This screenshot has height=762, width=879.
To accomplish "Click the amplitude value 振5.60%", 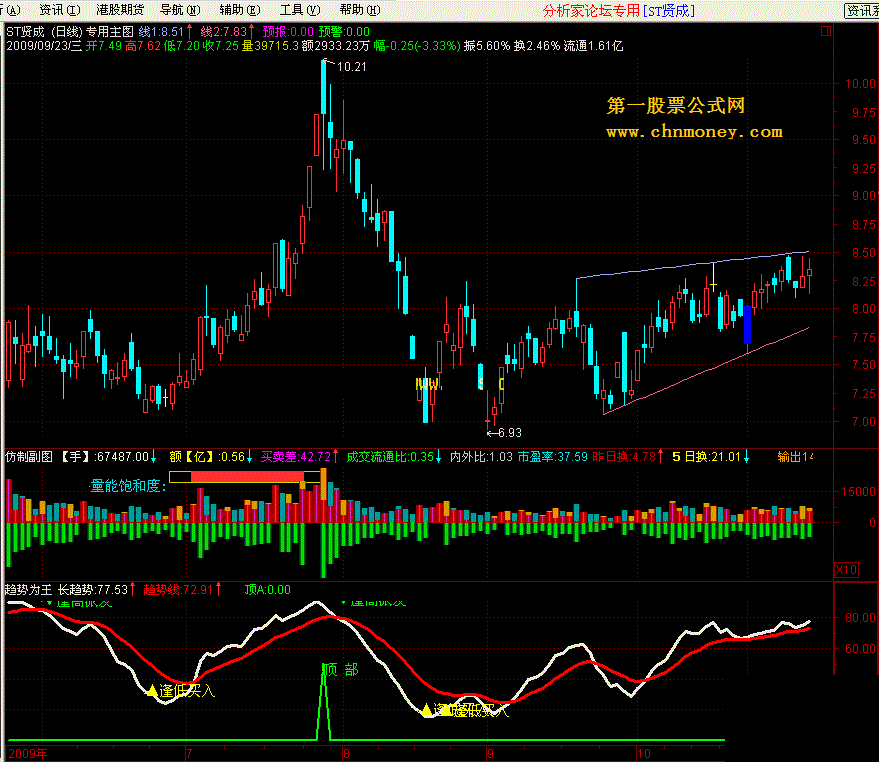I will [x=487, y=46].
